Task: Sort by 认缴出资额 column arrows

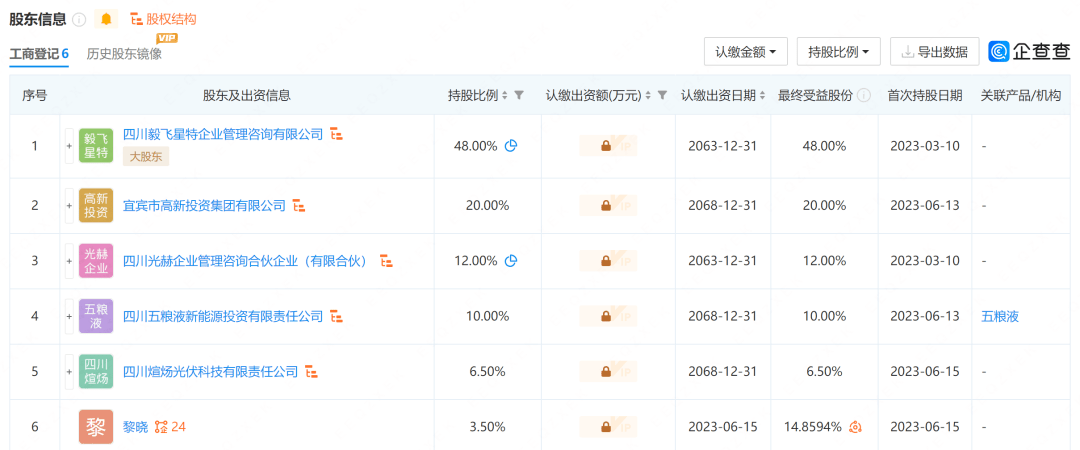Action: 647,96
